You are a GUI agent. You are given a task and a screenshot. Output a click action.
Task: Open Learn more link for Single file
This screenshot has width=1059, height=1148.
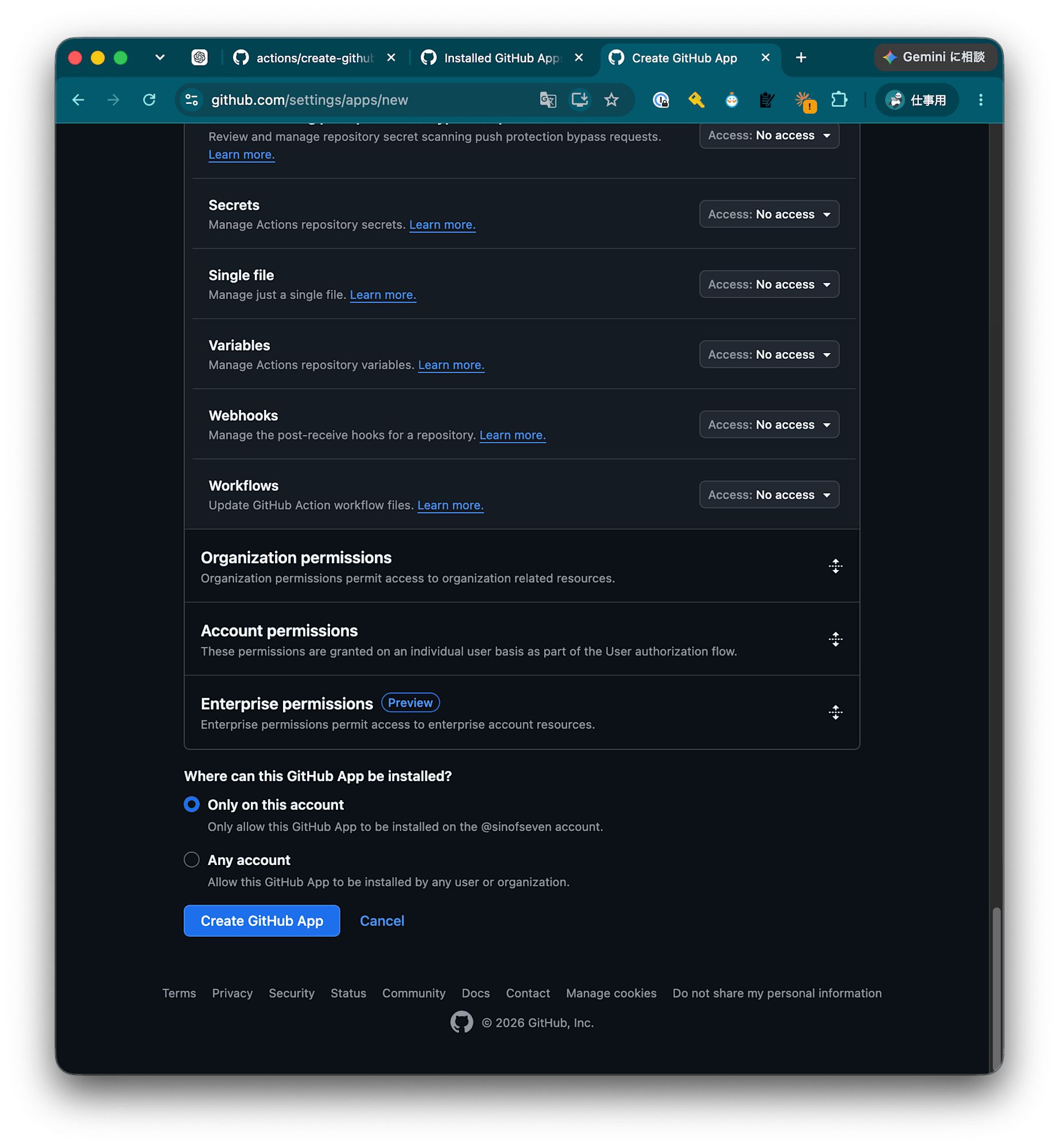coord(383,294)
